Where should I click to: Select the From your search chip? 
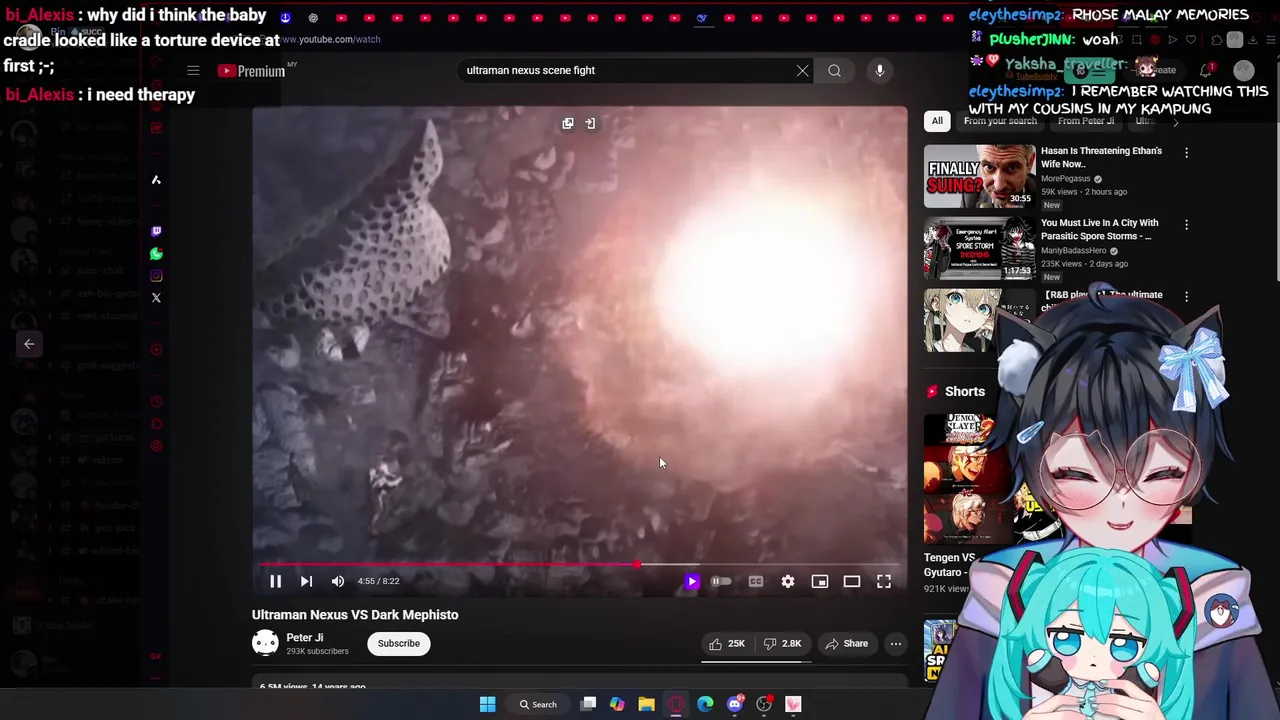pos(1000,121)
